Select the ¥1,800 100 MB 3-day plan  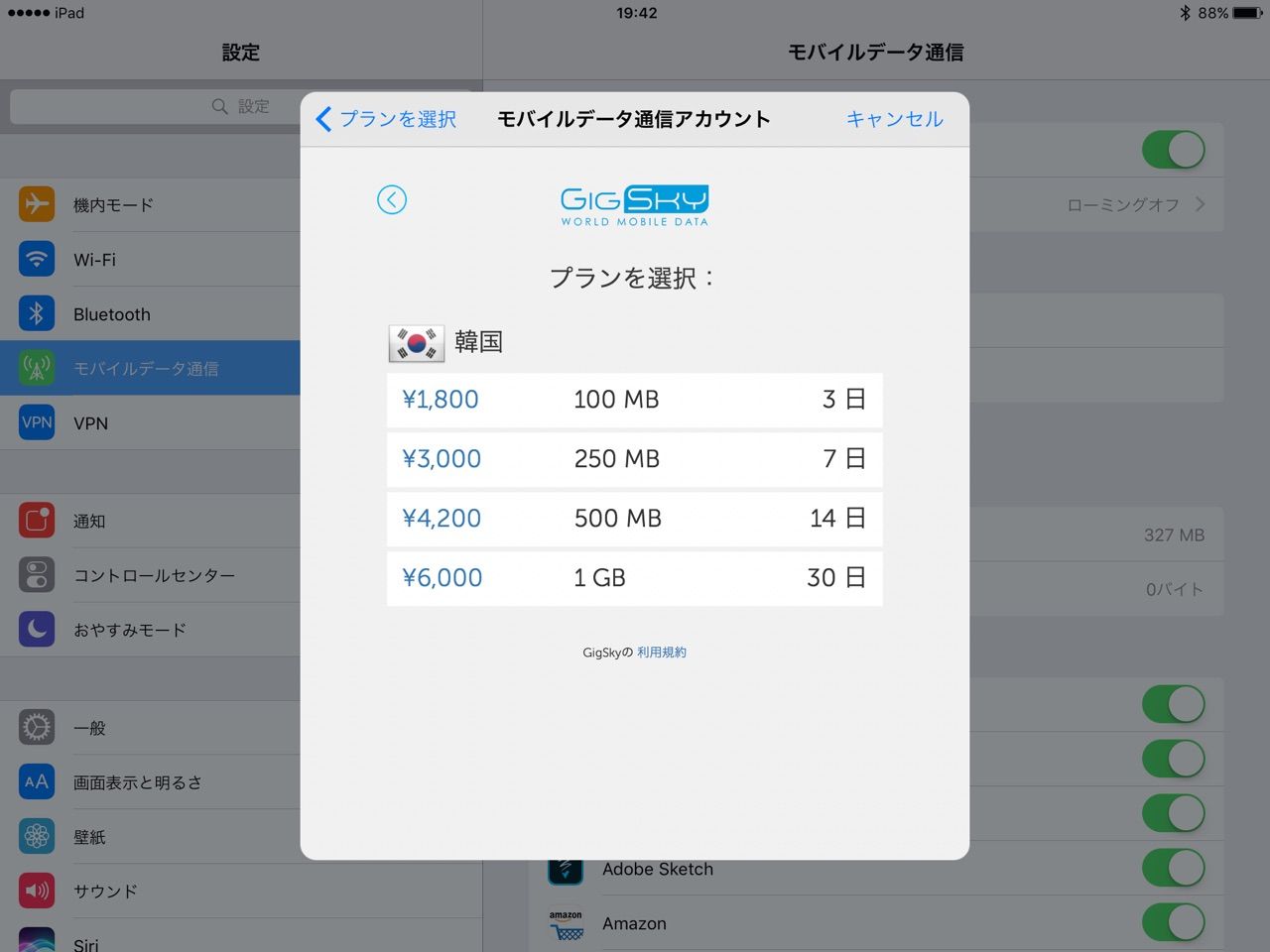point(635,400)
